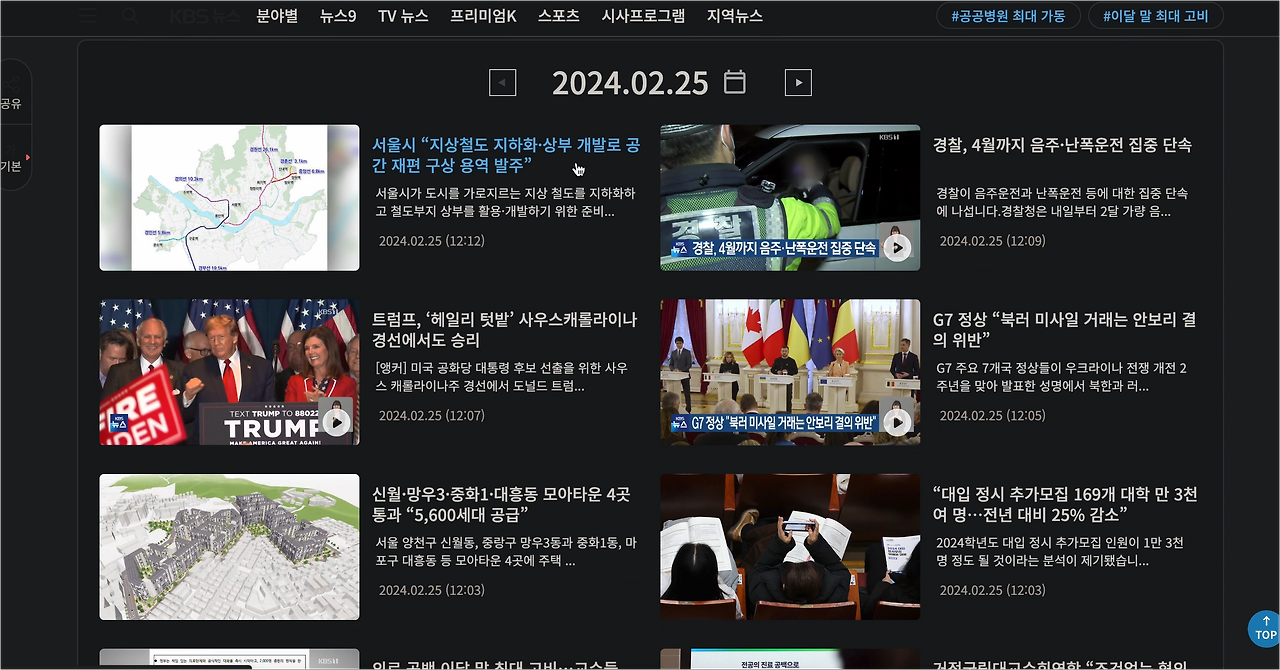Click the search magnifier icon
Image resolution: width=1280 pixels, height=670 pixels.
(x=130, y=16)
